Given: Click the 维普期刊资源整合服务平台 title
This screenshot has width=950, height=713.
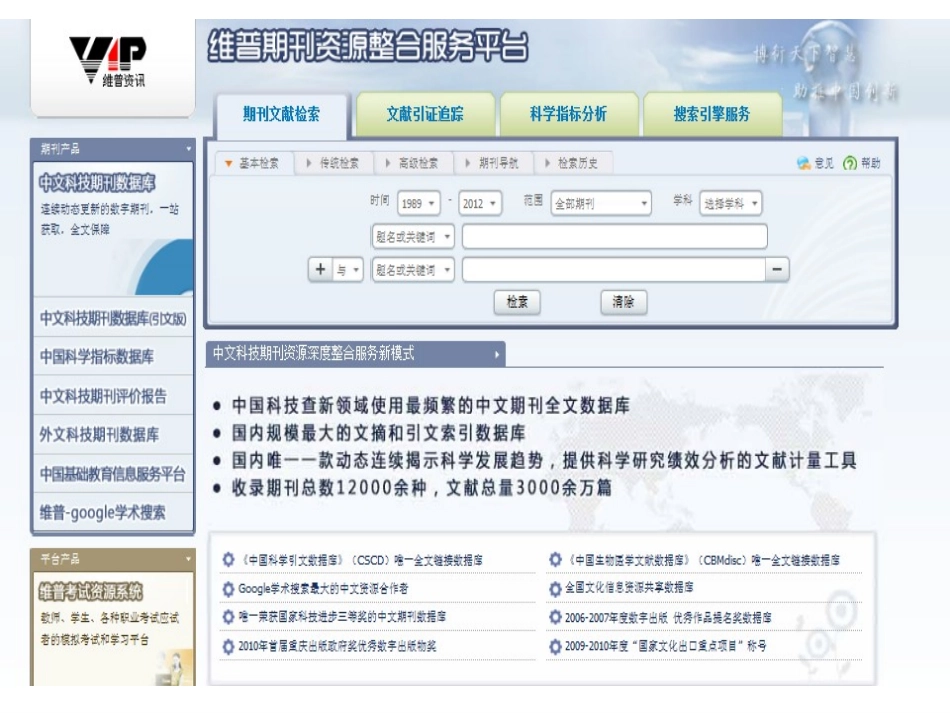Looking at the screenshot, I should click(x=368, y=46).
